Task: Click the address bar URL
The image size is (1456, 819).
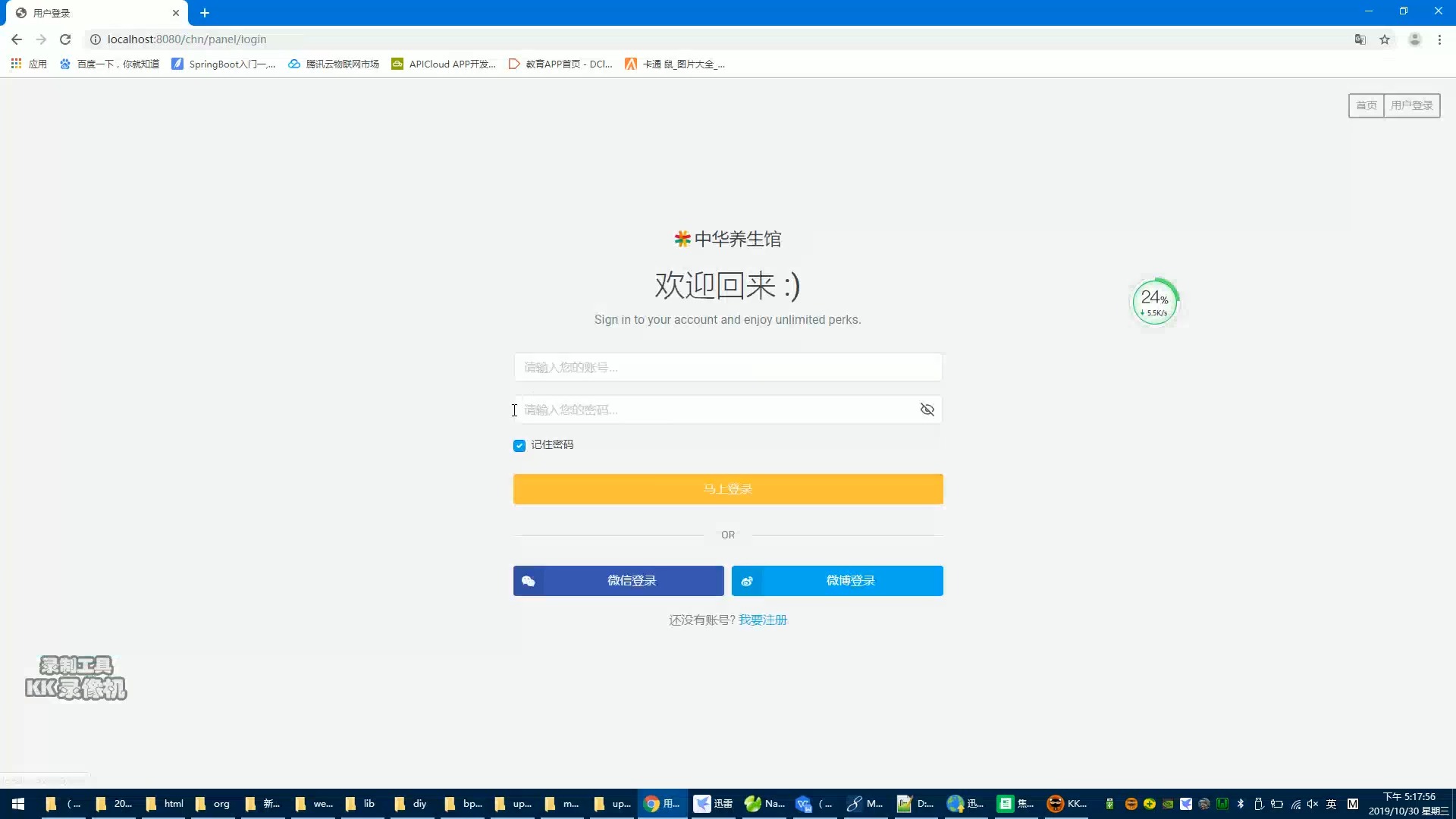Action: pos(187,39)
